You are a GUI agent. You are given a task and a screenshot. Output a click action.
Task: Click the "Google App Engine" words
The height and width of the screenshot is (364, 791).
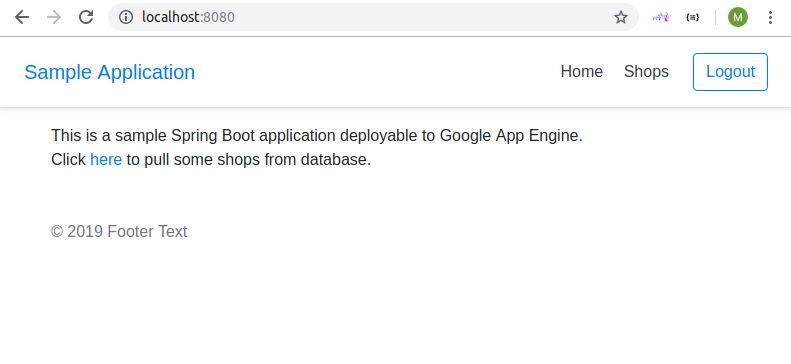coord(510,136)
